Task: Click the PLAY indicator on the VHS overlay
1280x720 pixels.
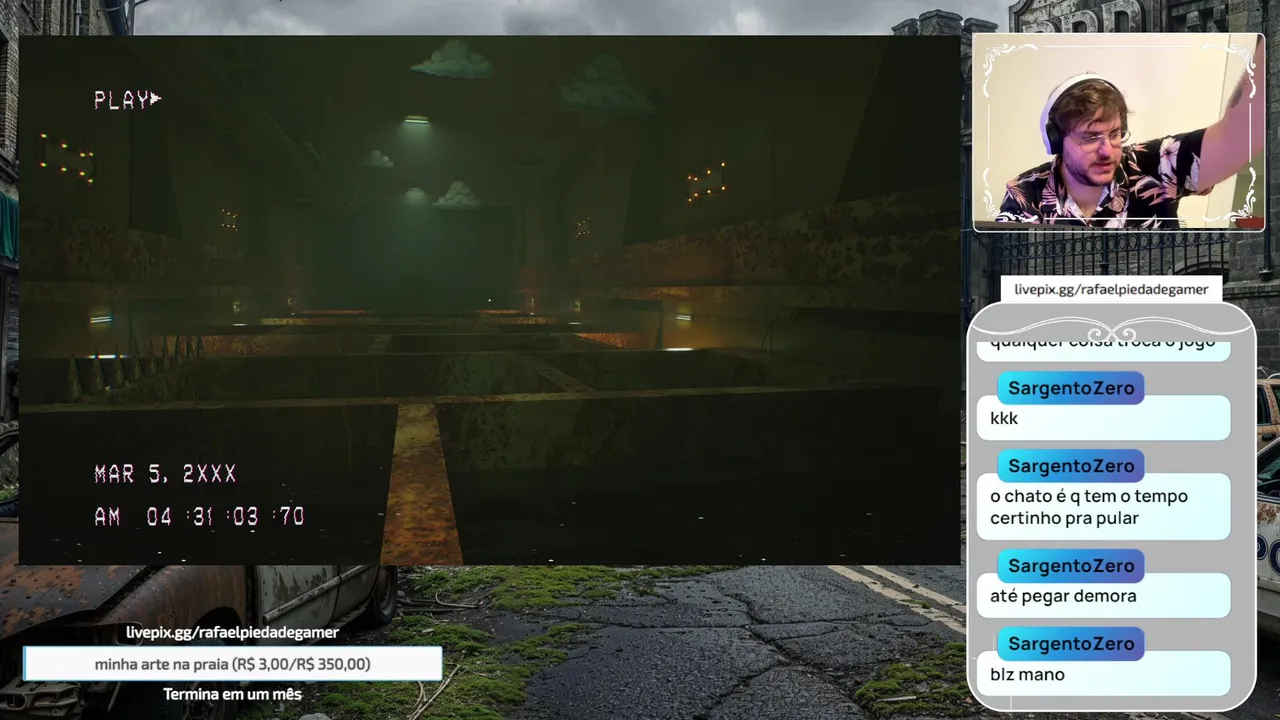Action: click(x=127, y=100)
